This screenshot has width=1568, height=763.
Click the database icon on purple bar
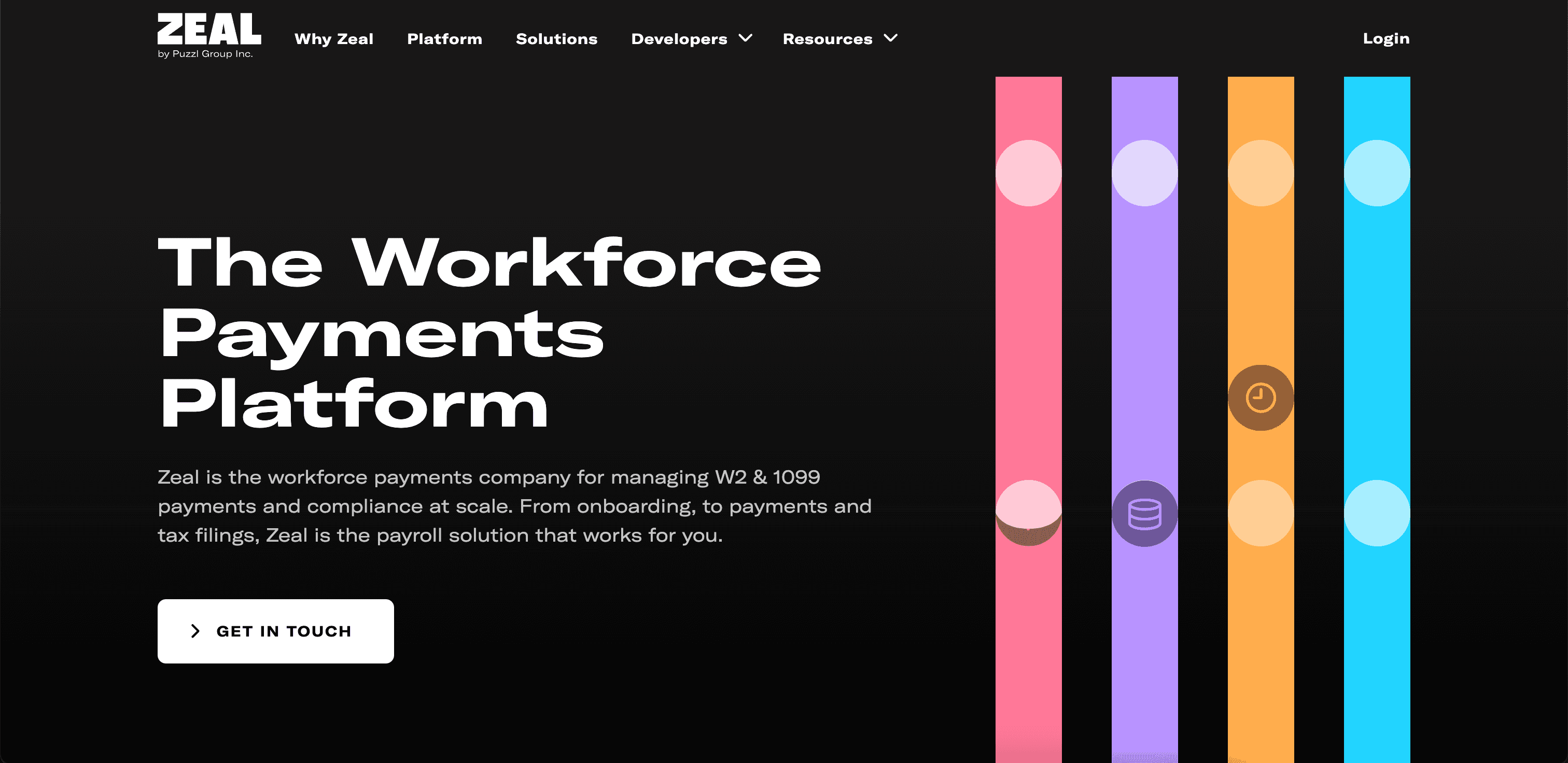pyautogui.click(x=1144, y=514)
